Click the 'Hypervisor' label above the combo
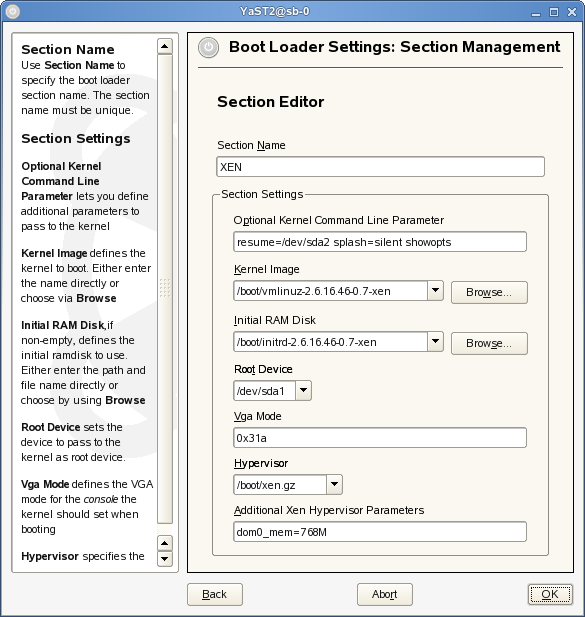The image size is (585, 617). coord(261,463)
